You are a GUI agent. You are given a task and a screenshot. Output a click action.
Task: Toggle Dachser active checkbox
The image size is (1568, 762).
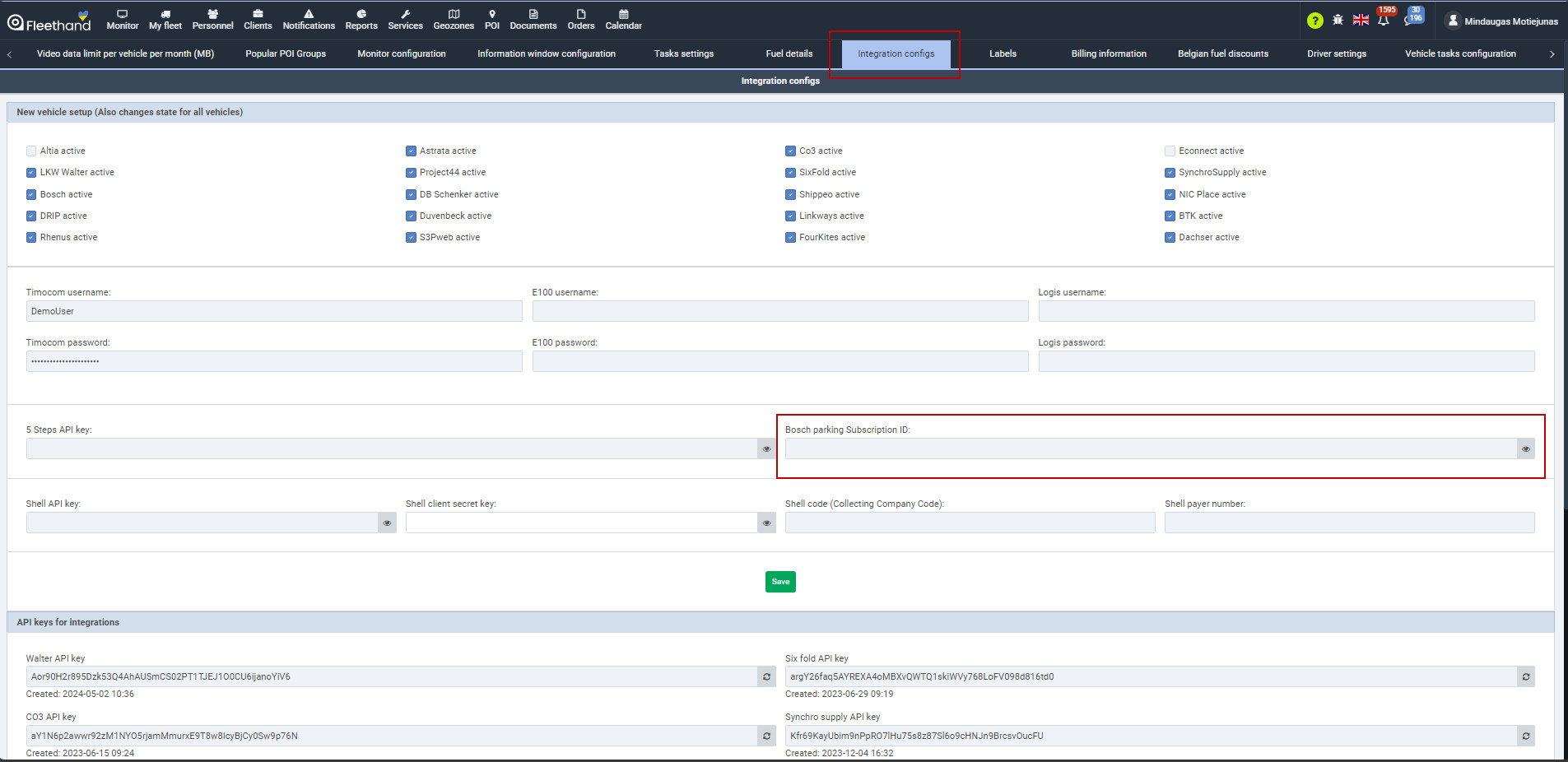pyautogui.click(x=1170, y=237)
